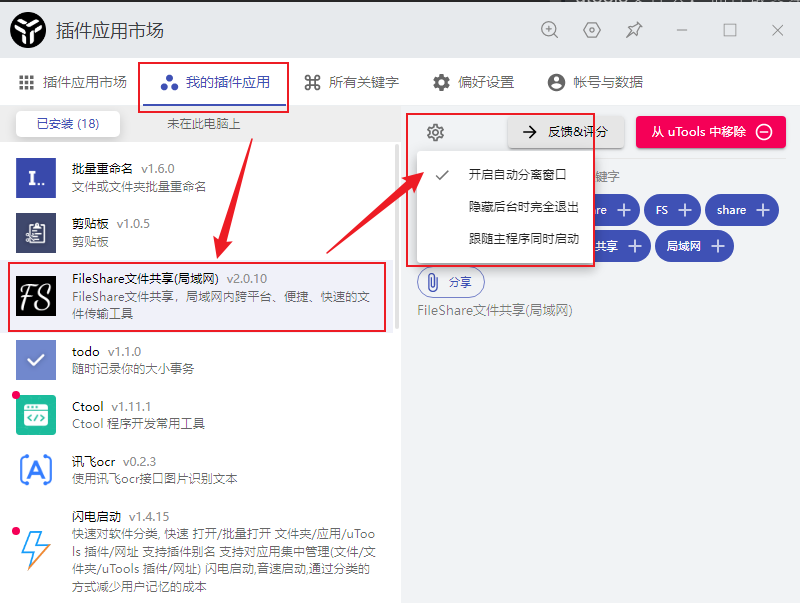Click the 讯飞ocr plugin icon
The width and height of the screenshot is (800, 603).
36,469
